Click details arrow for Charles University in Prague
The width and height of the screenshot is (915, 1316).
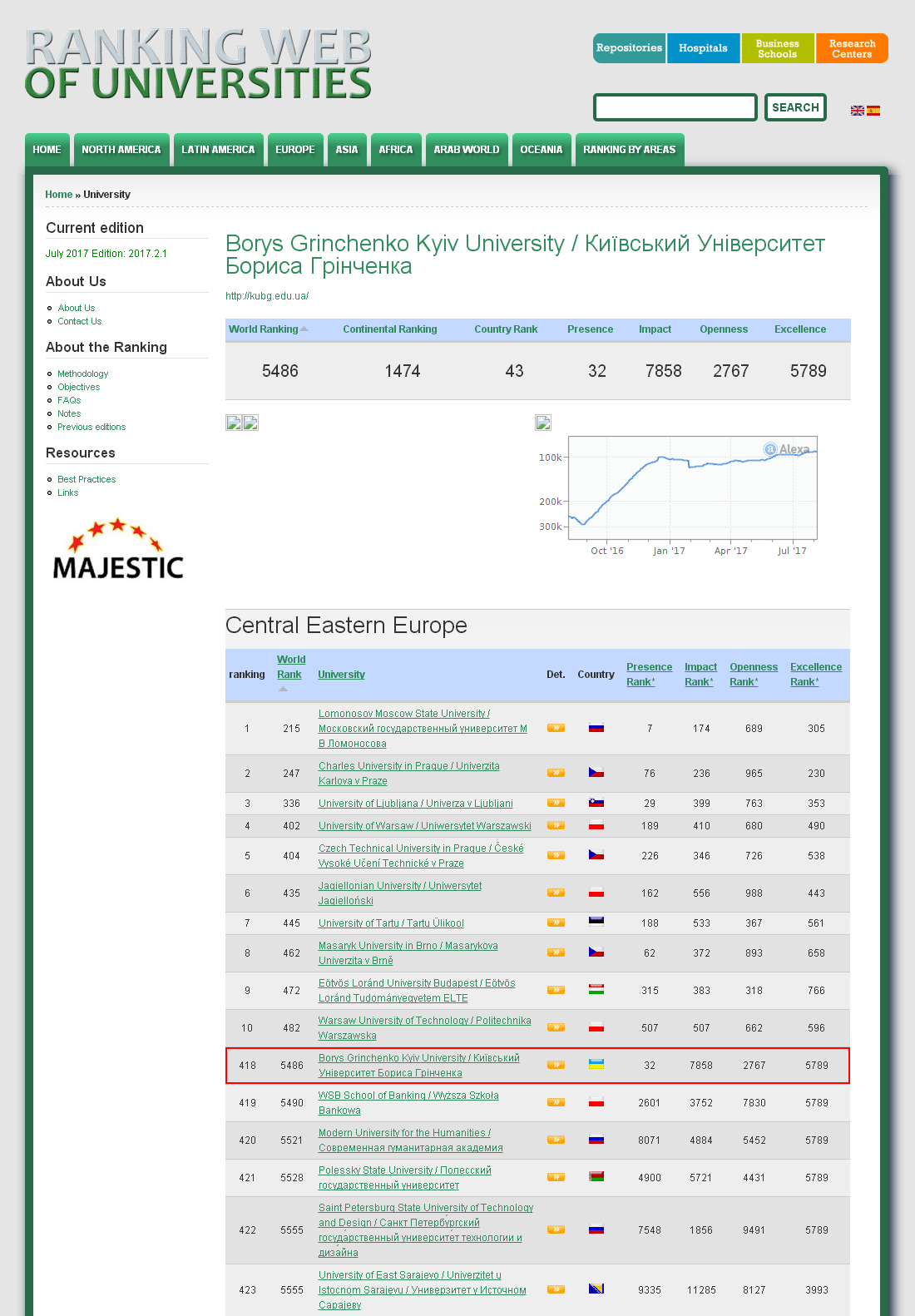click(x=556, y=773)
